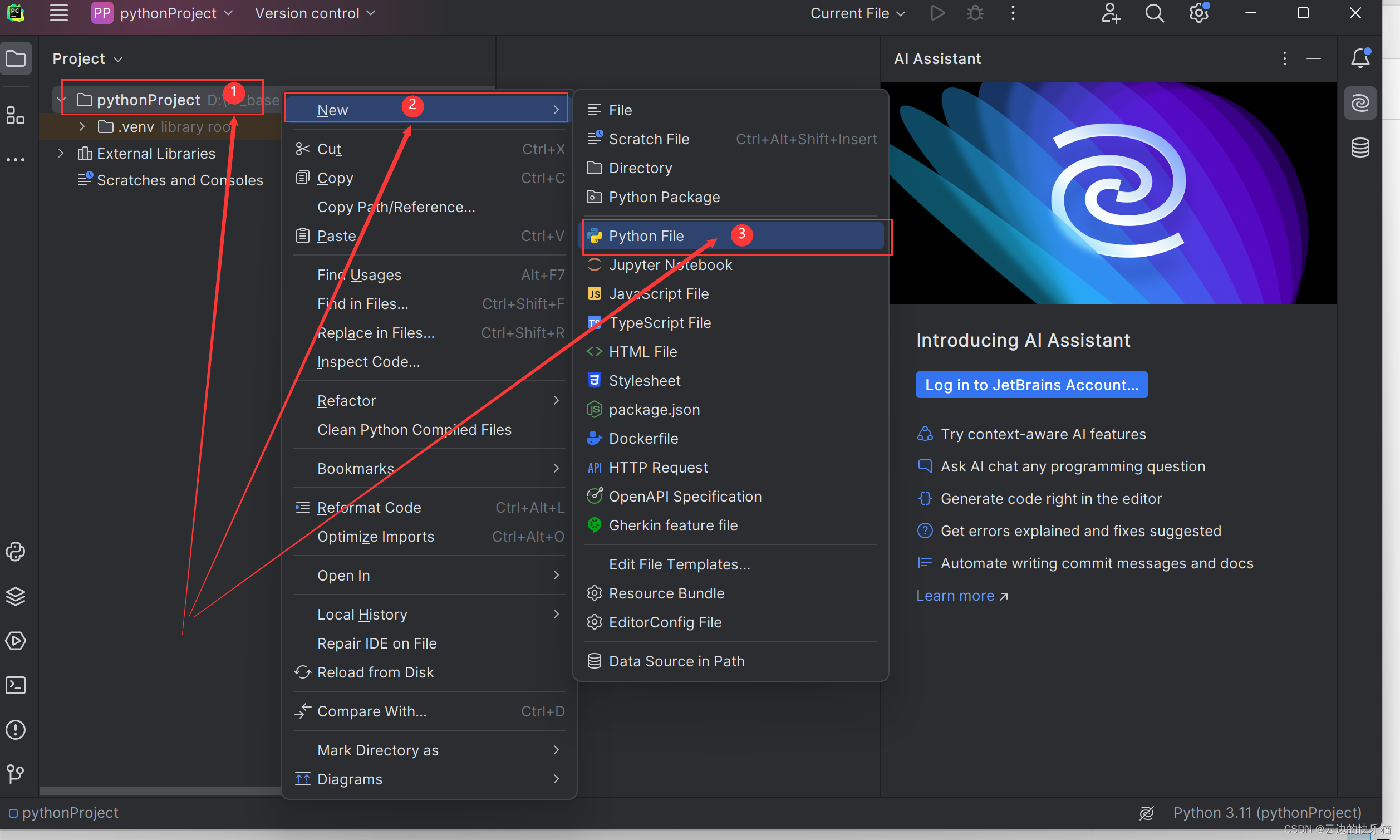
Task: Open the Python Console sidebar icon
Action: tap(15, 552)
